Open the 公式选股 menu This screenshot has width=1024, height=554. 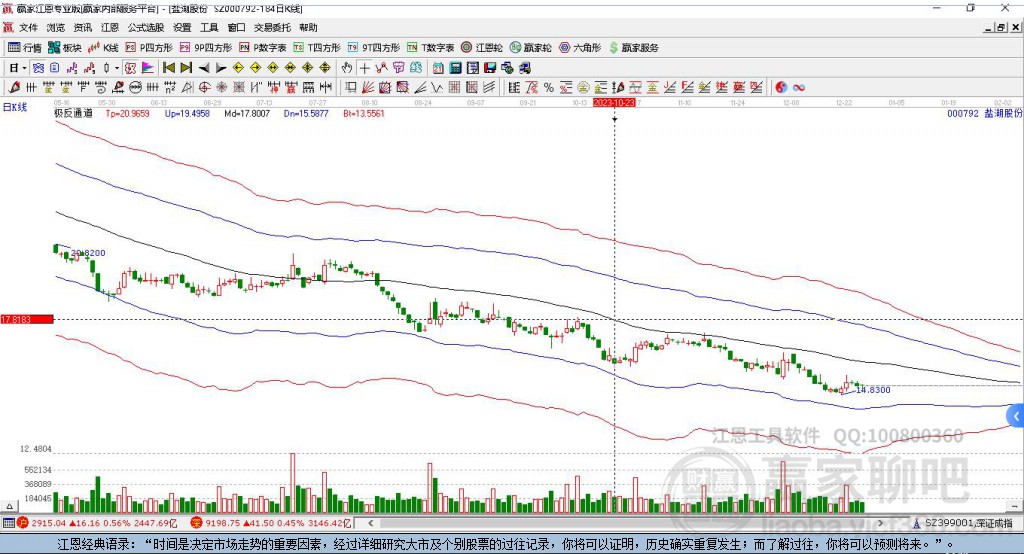(x=146, y=27)
